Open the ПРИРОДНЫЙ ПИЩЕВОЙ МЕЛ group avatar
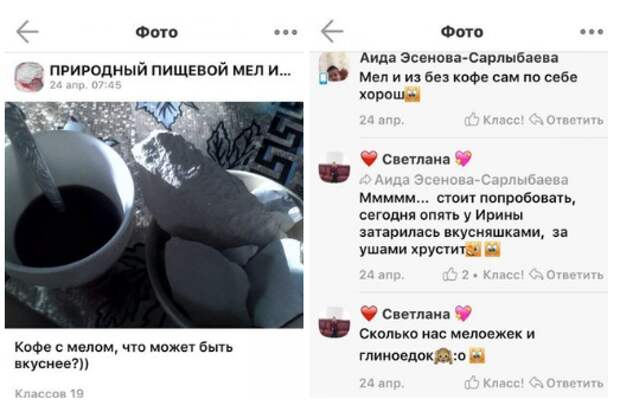Screen dimensions: 620x412 coord(29,77)
